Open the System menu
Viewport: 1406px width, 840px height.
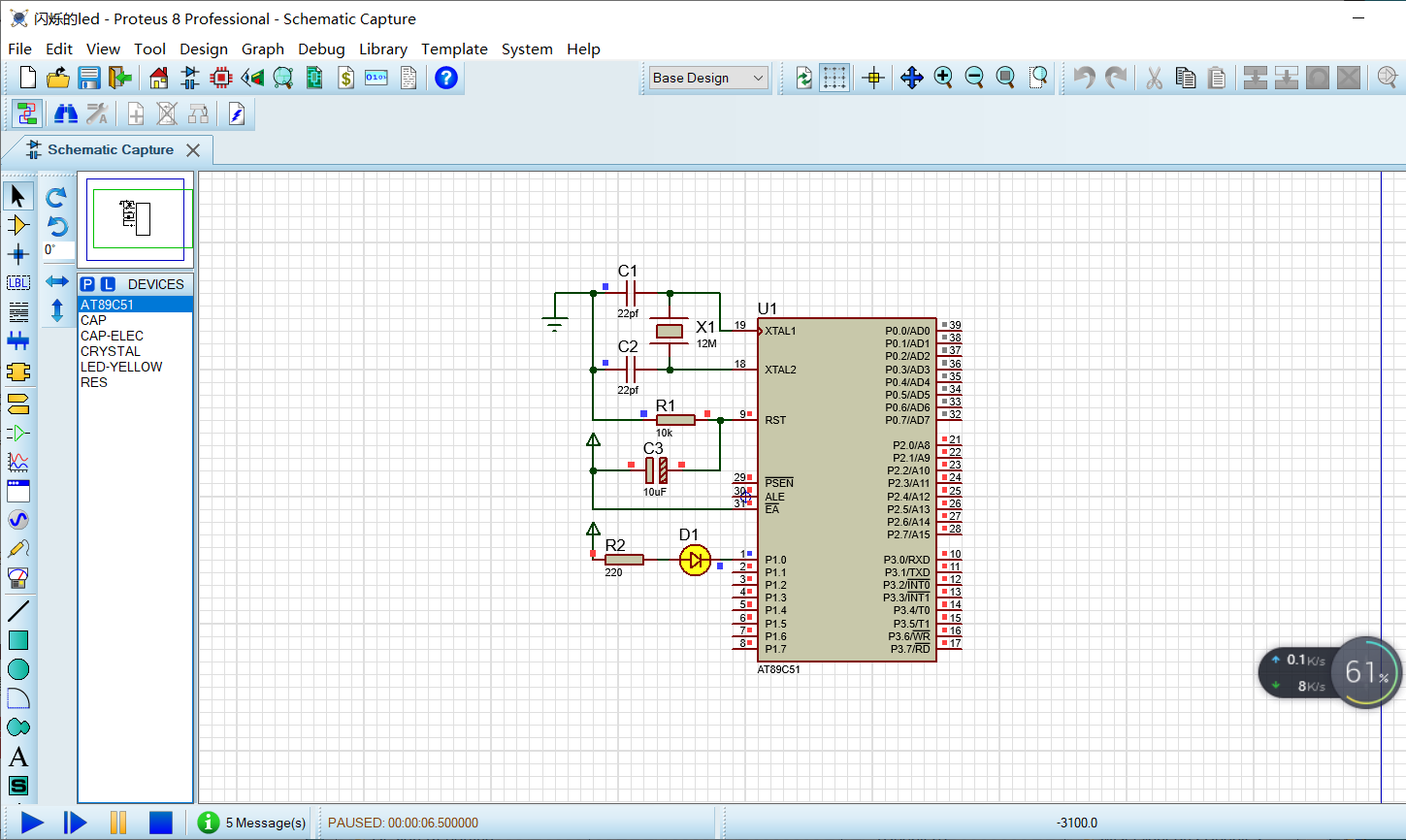(x=527, y=48)
